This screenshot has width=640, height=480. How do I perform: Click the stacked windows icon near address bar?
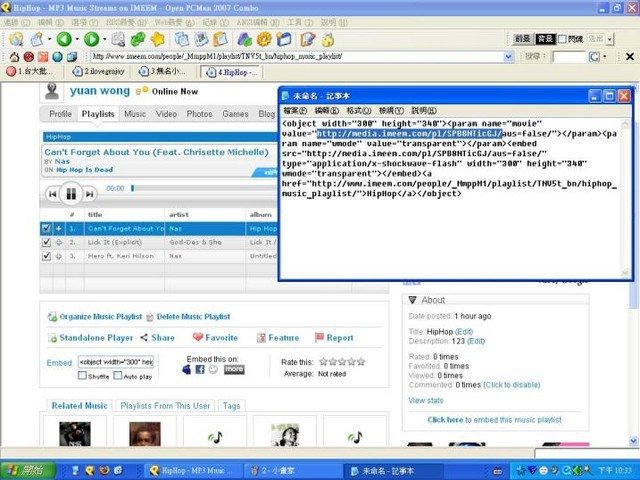coord(72,57)
